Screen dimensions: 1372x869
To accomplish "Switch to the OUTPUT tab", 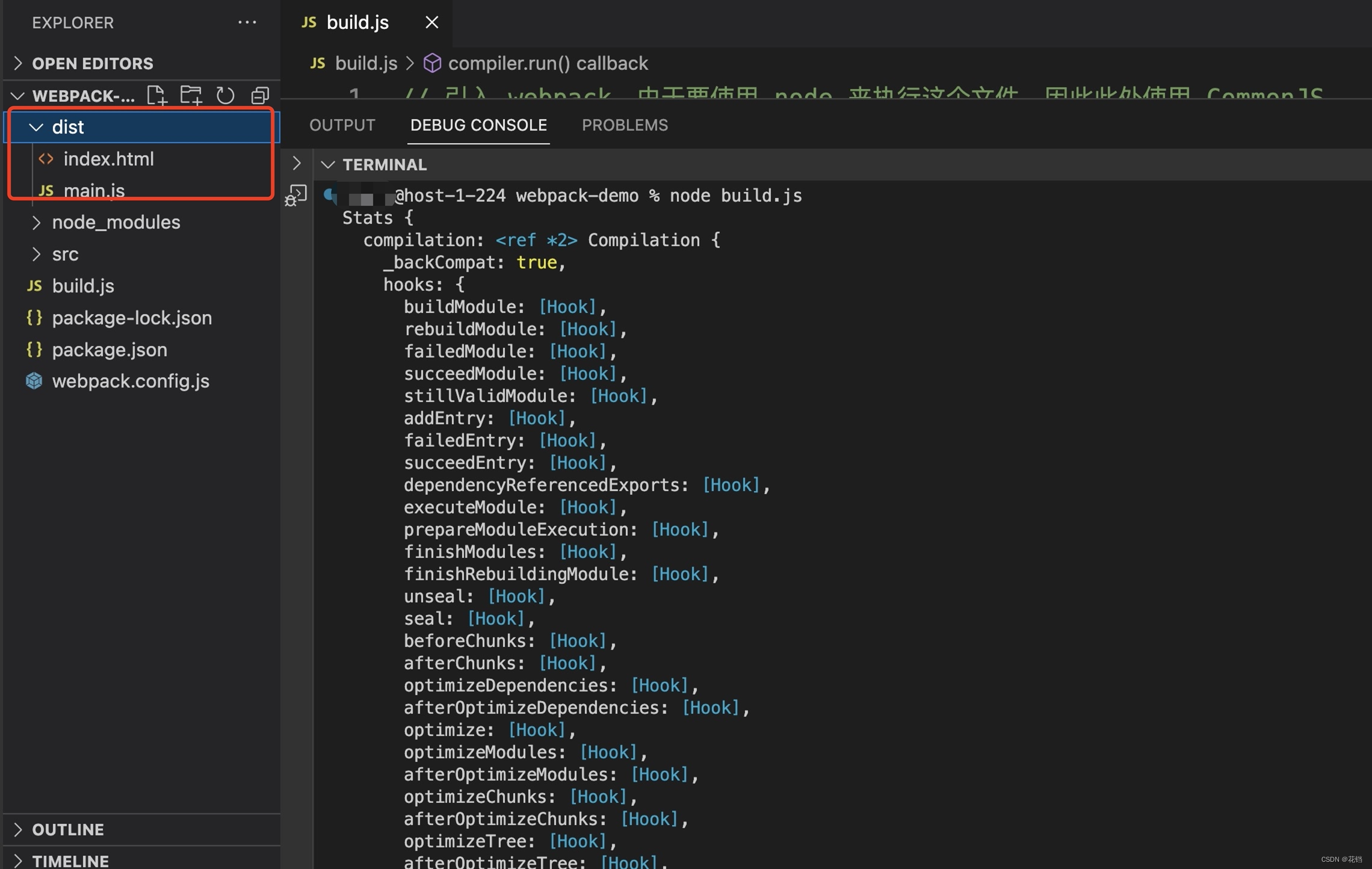I will click(342, 125).
